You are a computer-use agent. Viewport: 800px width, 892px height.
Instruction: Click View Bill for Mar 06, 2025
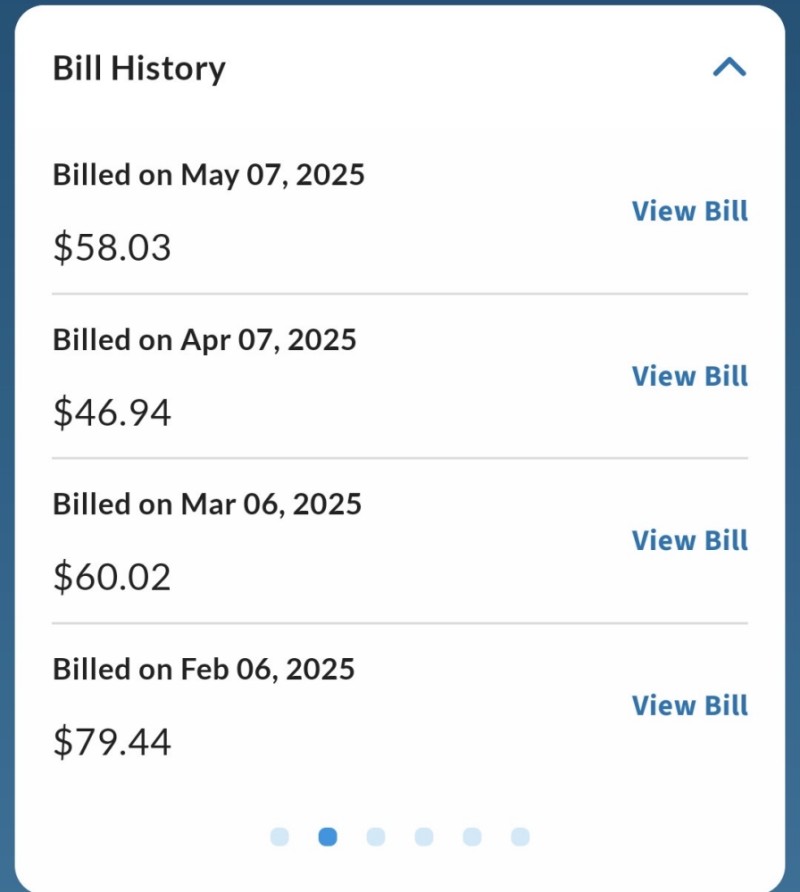point(689,540)
